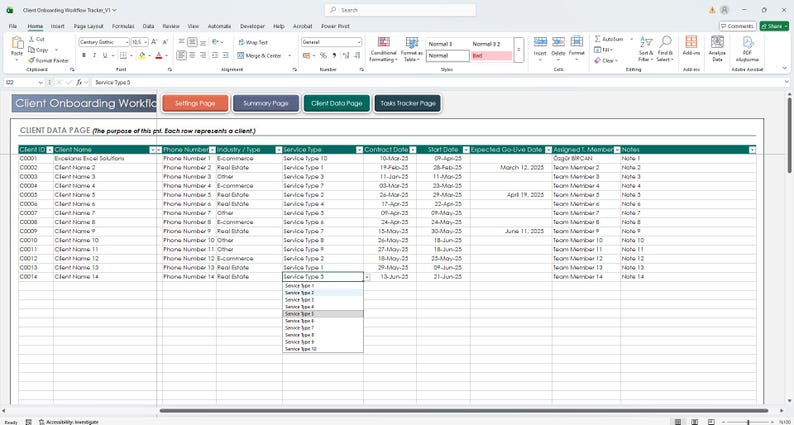Viewport: 794px width, 425px height.
Task: Toggle align left
Action: [x=181, y=55]
